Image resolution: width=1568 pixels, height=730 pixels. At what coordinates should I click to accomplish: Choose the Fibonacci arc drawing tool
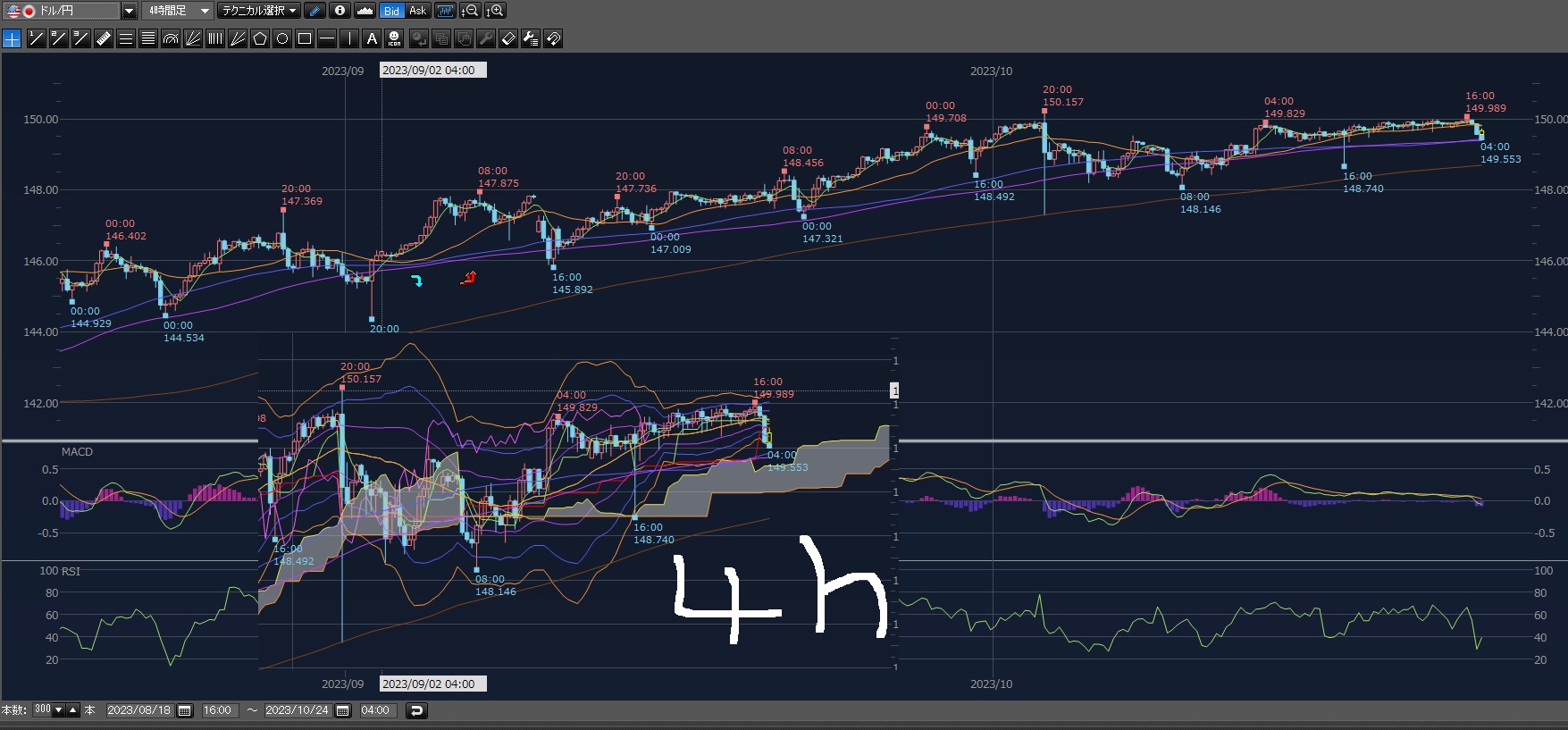point(171,38)
